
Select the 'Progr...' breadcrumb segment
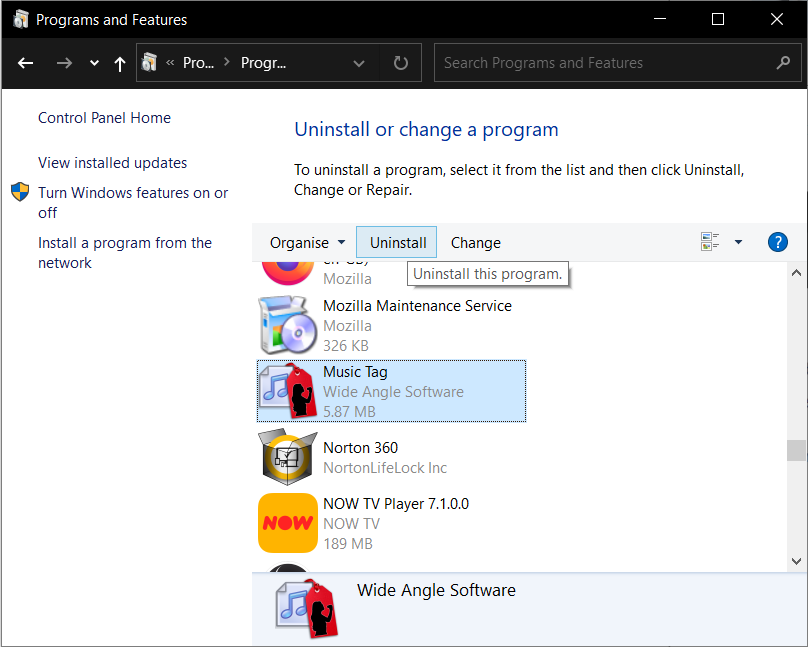[x=263, y=63]
